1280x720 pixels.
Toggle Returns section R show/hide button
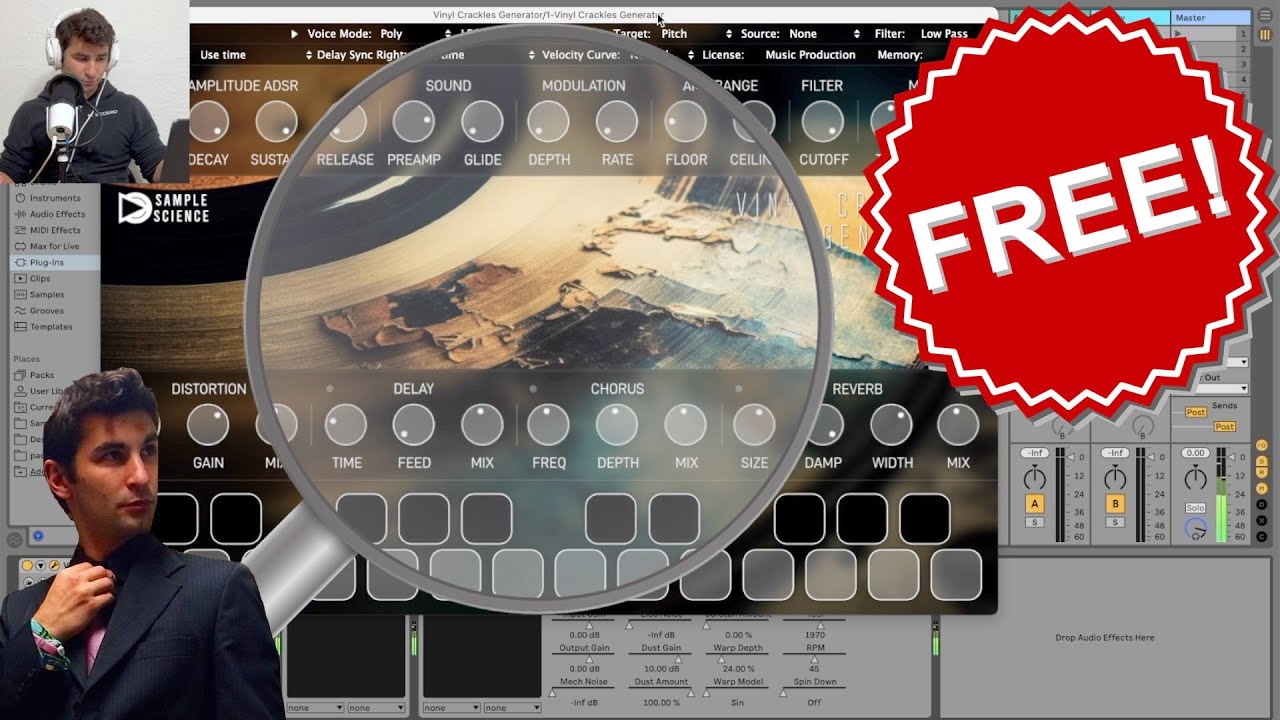(1262, 474)
